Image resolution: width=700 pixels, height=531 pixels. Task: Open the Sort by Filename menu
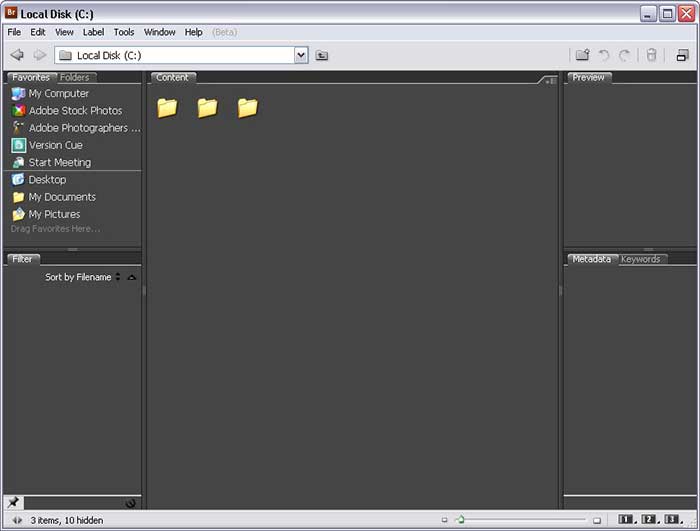coord(83,277)
